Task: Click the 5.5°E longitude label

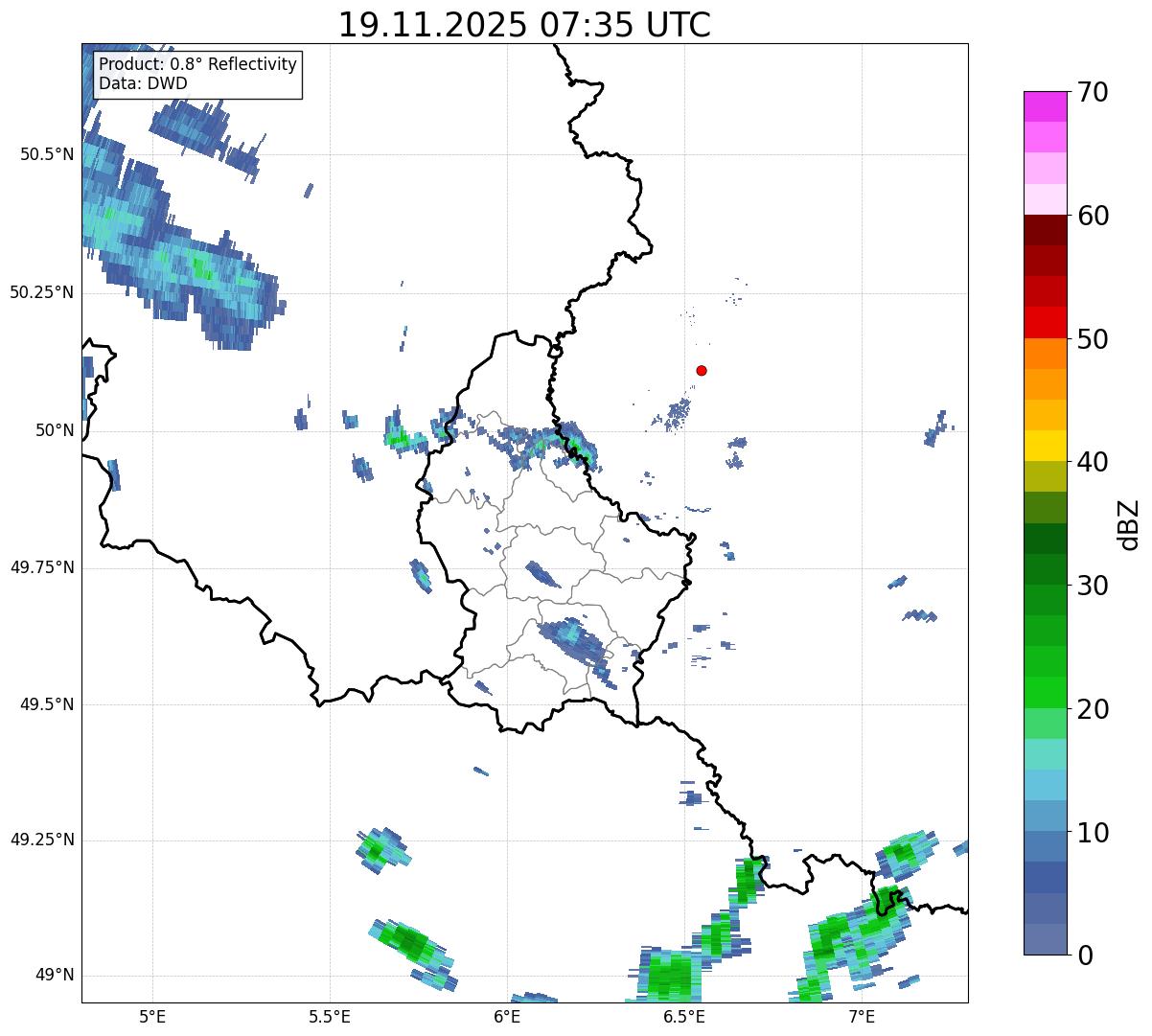Action: tap(330, 1016)
